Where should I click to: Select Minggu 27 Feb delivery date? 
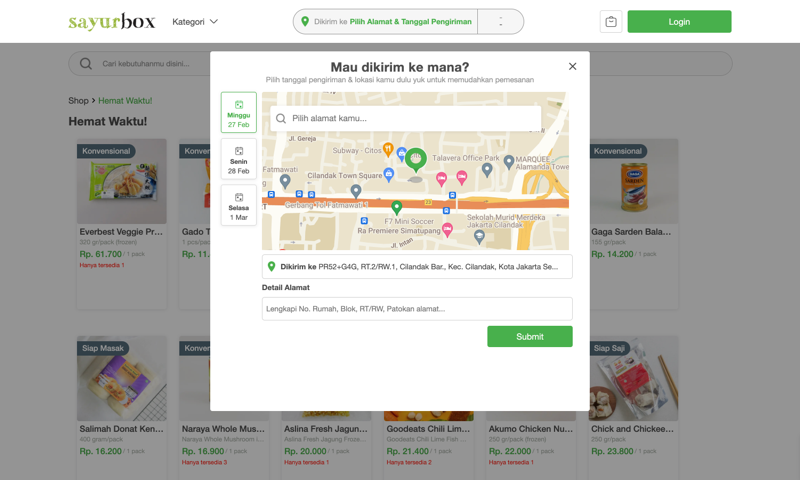point(239,112)
